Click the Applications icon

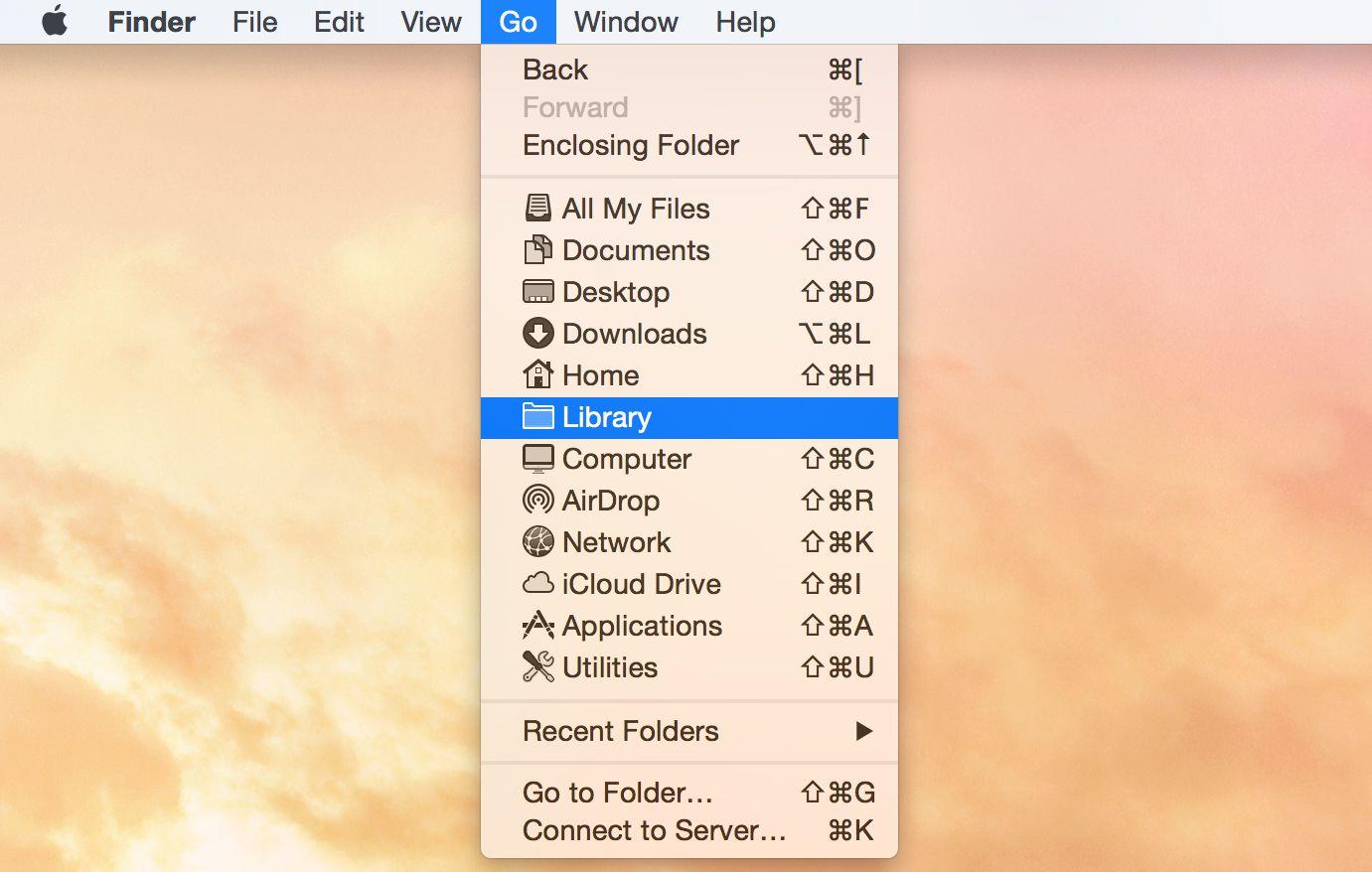click(x=537, y=625)
